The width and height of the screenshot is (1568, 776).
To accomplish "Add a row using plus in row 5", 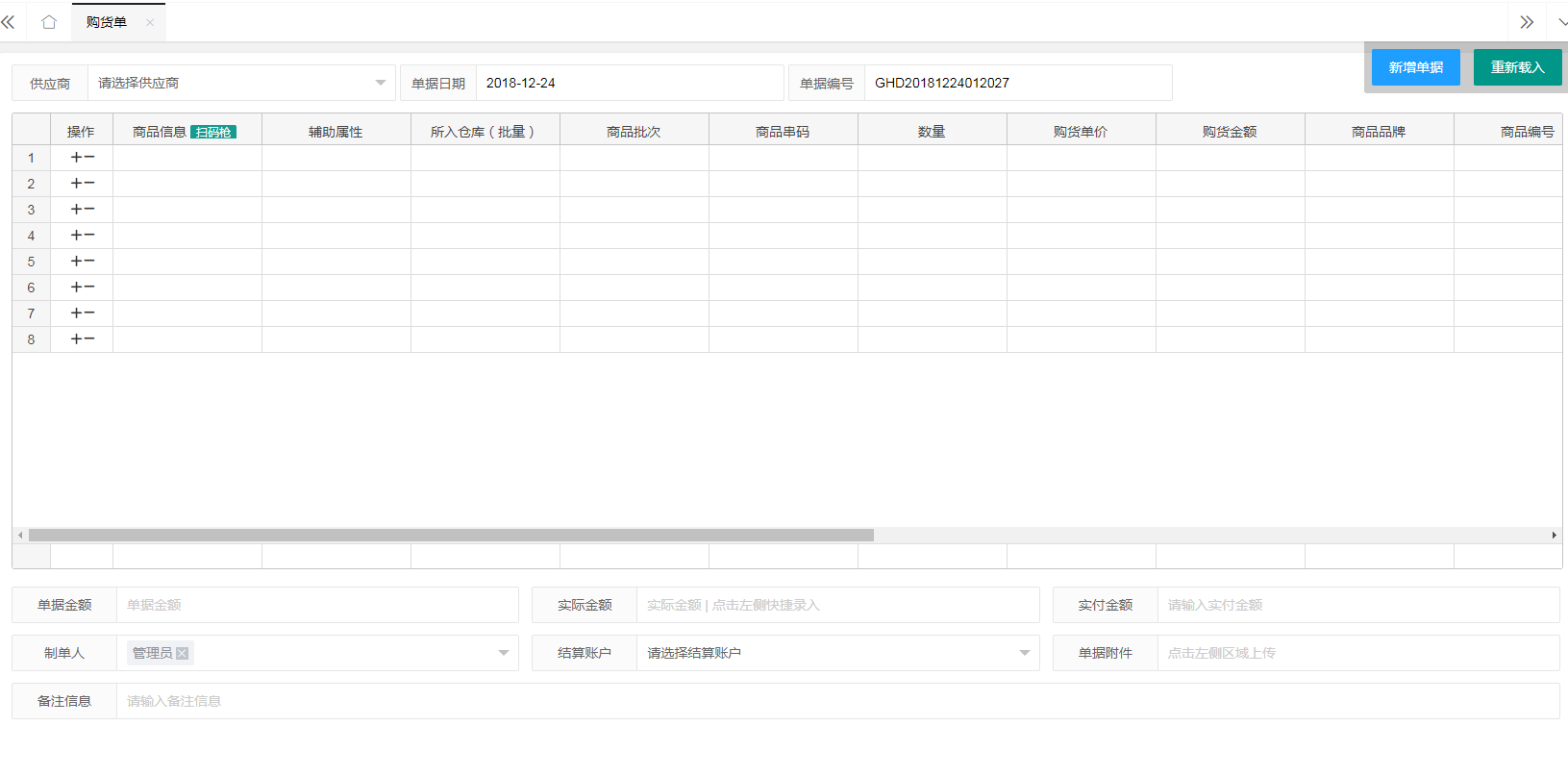I will 76,262.
